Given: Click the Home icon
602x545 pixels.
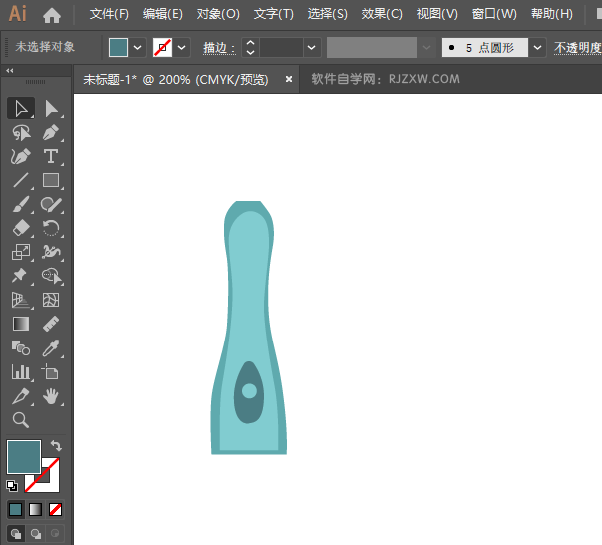Looking at the screenshot, I should pyautogui.click(x=52, y=15).
